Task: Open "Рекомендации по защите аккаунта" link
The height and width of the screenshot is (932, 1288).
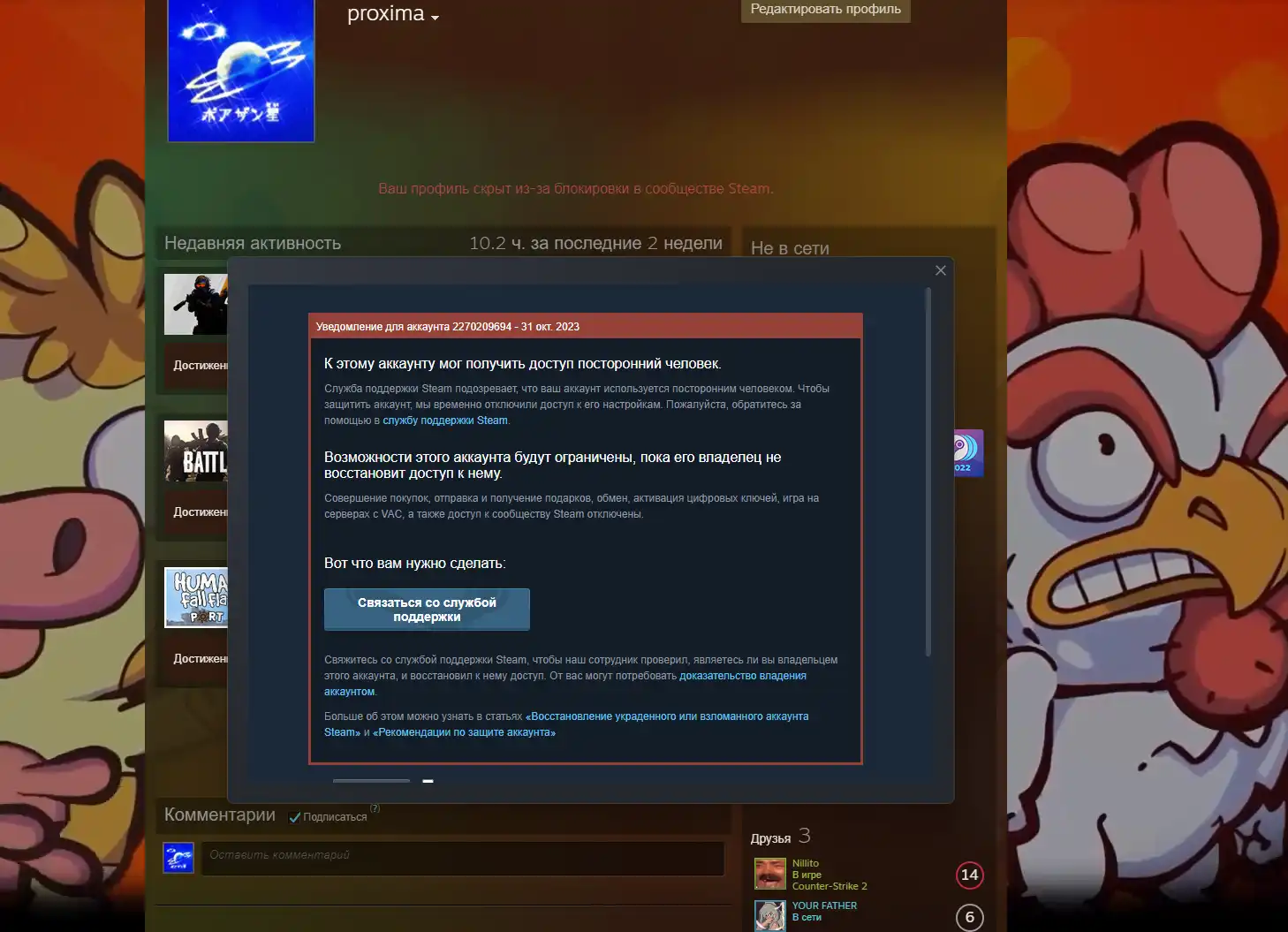Action: coord(464,732)
